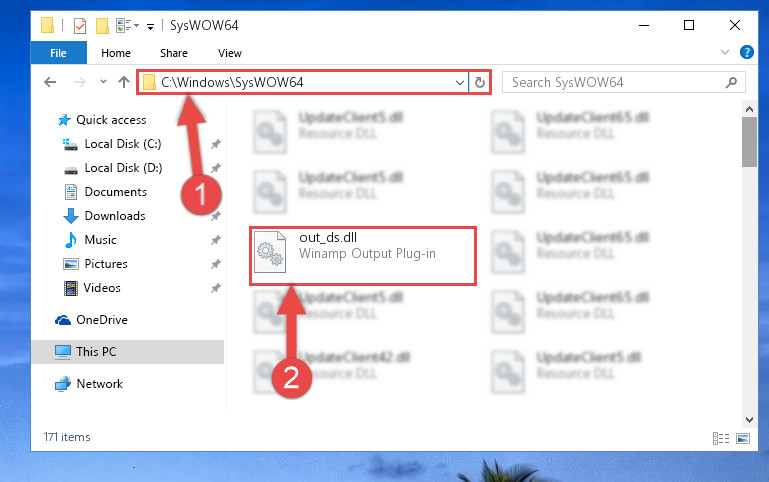Switch to the View tab
This screenshot has height=482, width=769.
tap(230, 53)
